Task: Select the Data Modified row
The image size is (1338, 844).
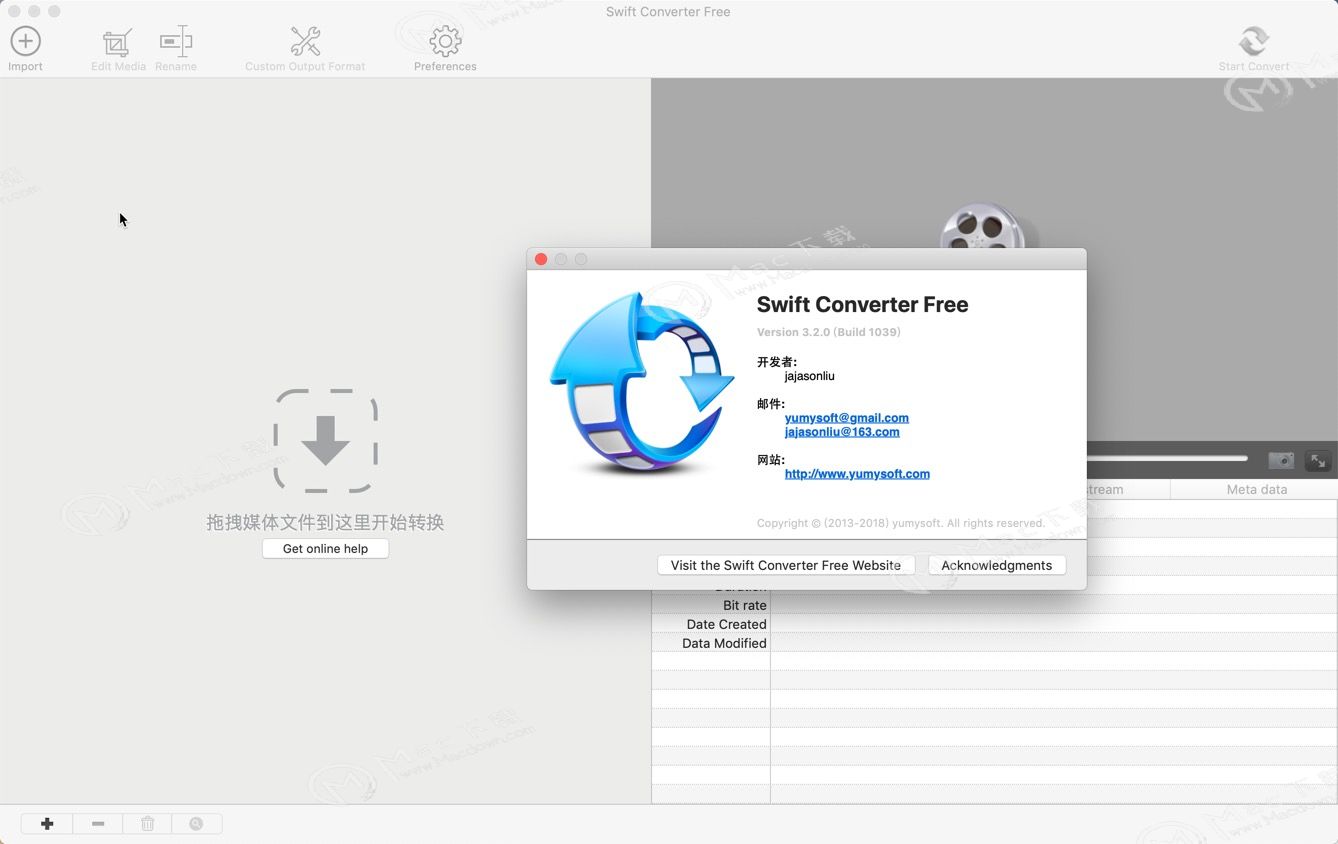Action: (994, 643)
